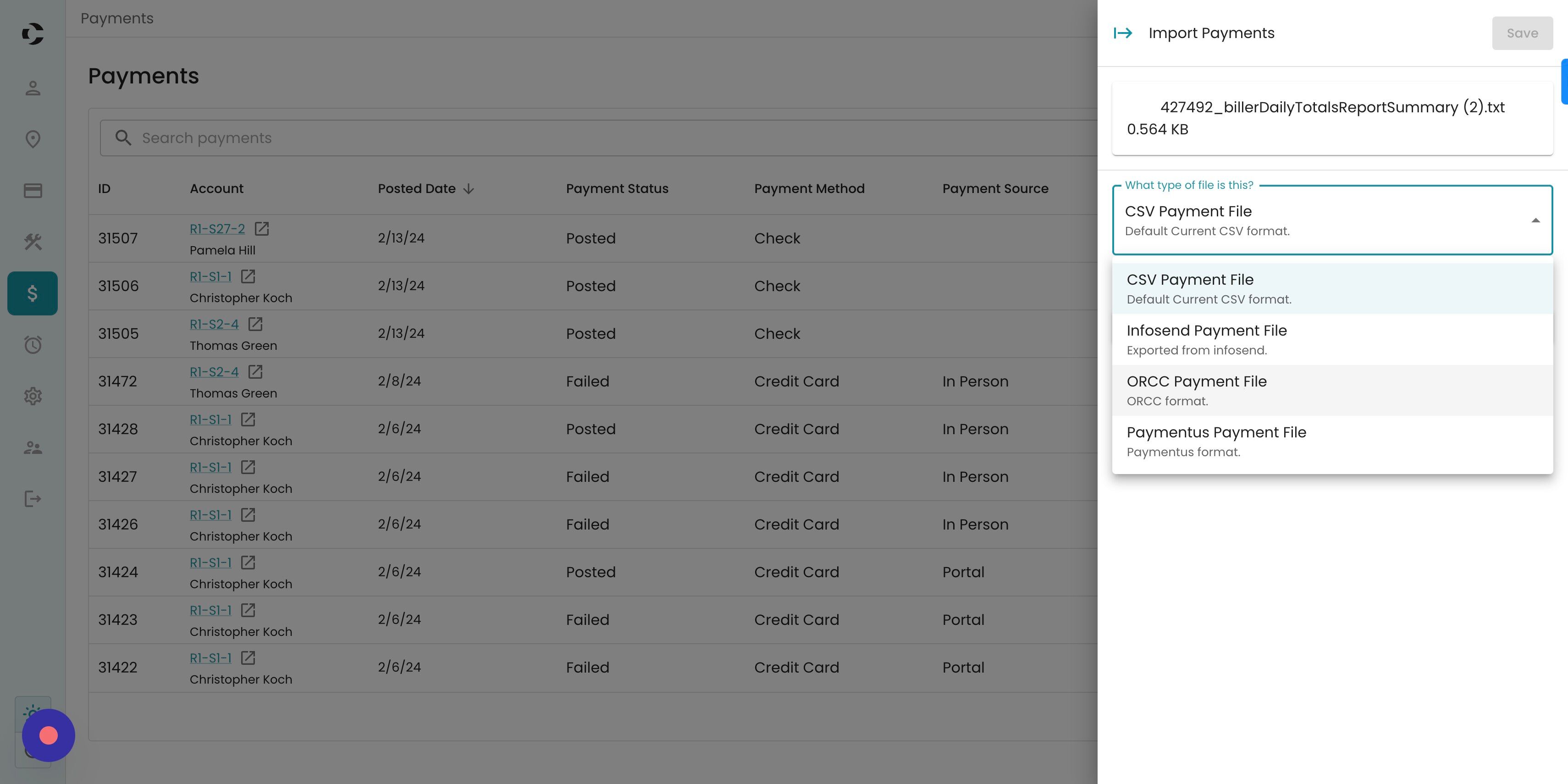Open the location pin sidebar icon

(33, 139)
